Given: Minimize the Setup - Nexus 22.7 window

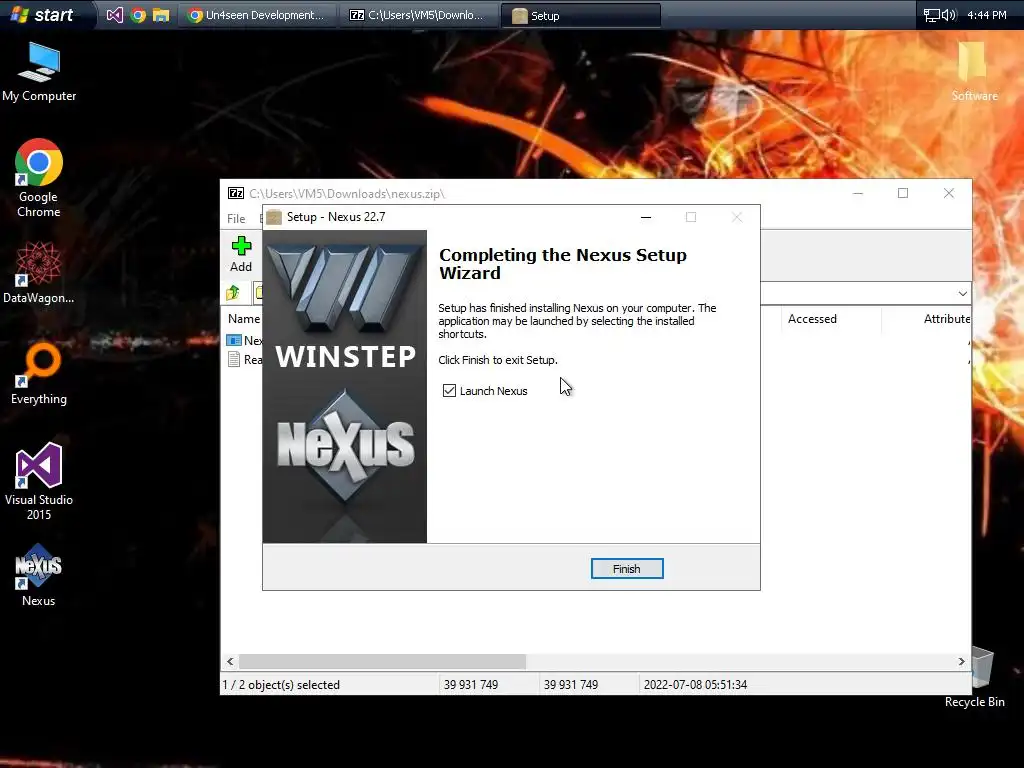Looking at the screenshot, I should [646, 217].
